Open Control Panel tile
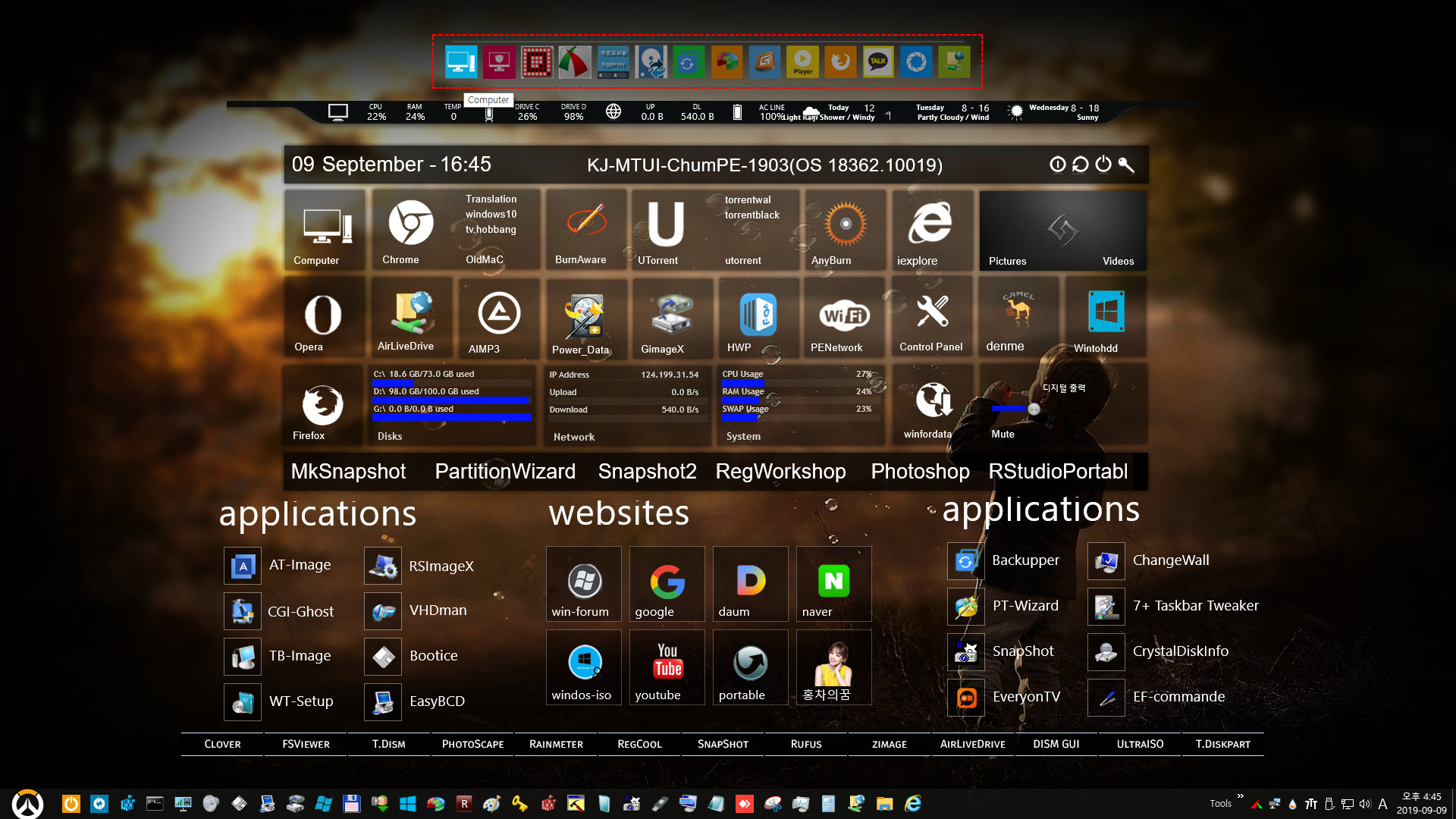Image resolution: width=1456 pixels, height=819 pixels. click(932, 317)
